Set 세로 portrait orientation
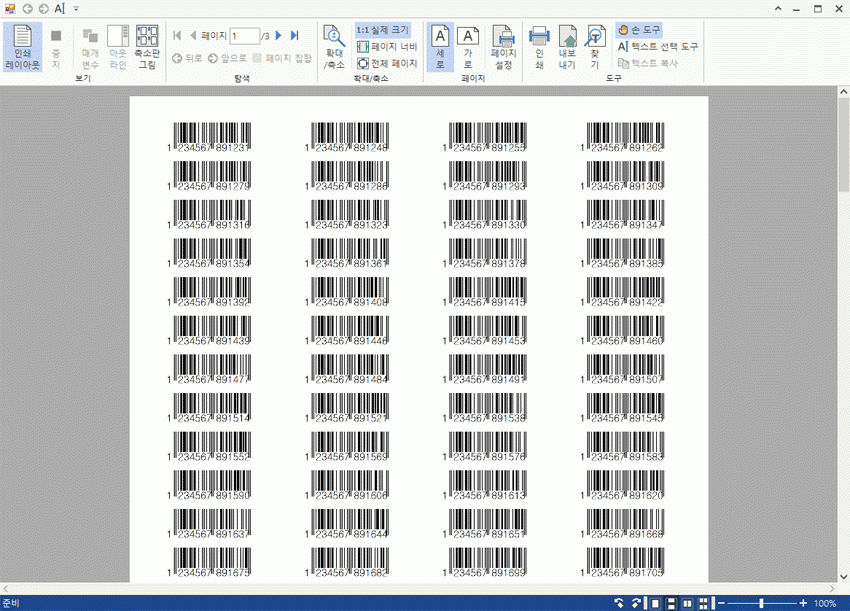This screenshot has height=611, width=850. 440,47
